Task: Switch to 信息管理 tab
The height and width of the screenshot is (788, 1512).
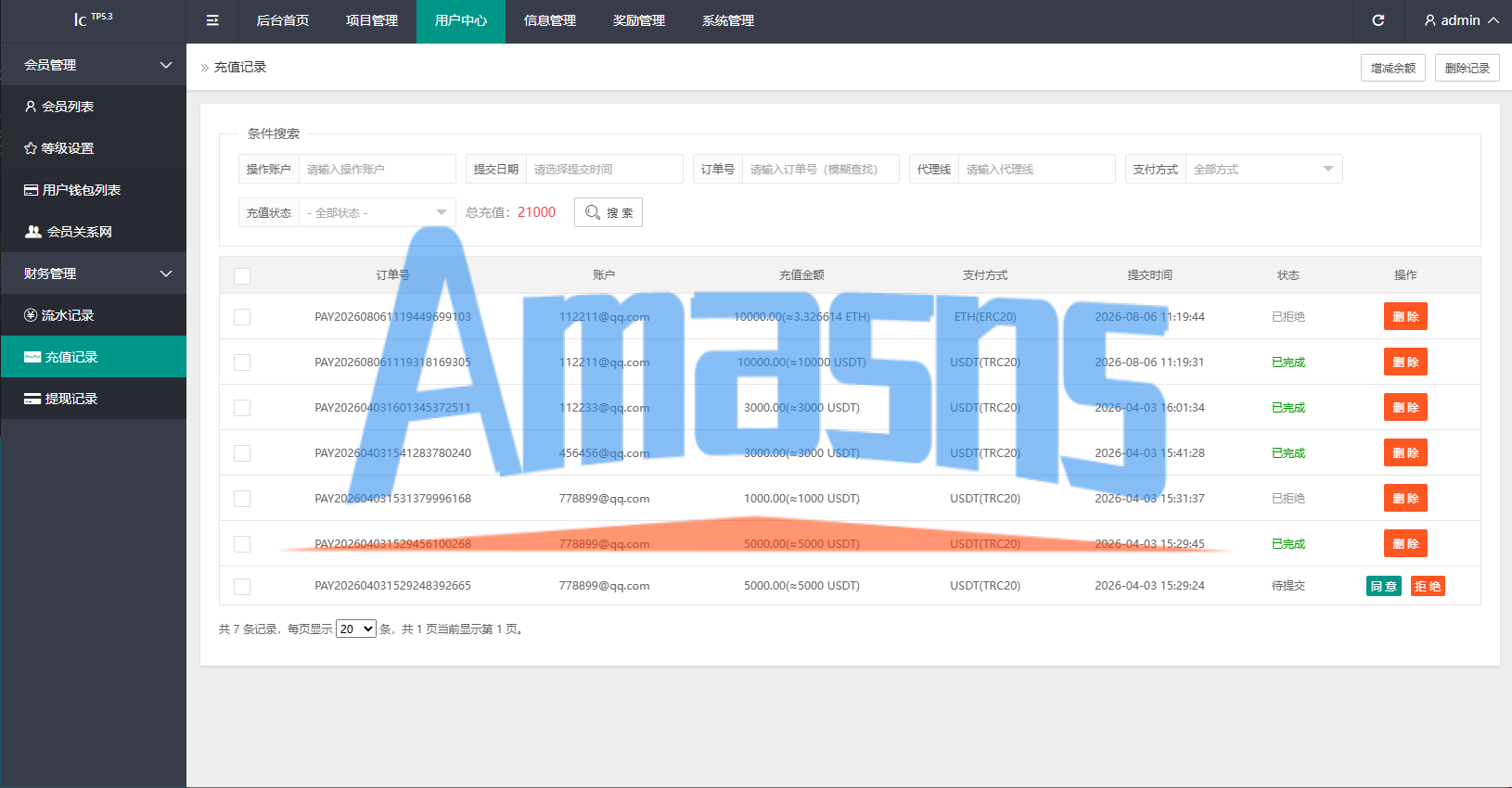Action: pyautogui.click(x=550, y=21)
